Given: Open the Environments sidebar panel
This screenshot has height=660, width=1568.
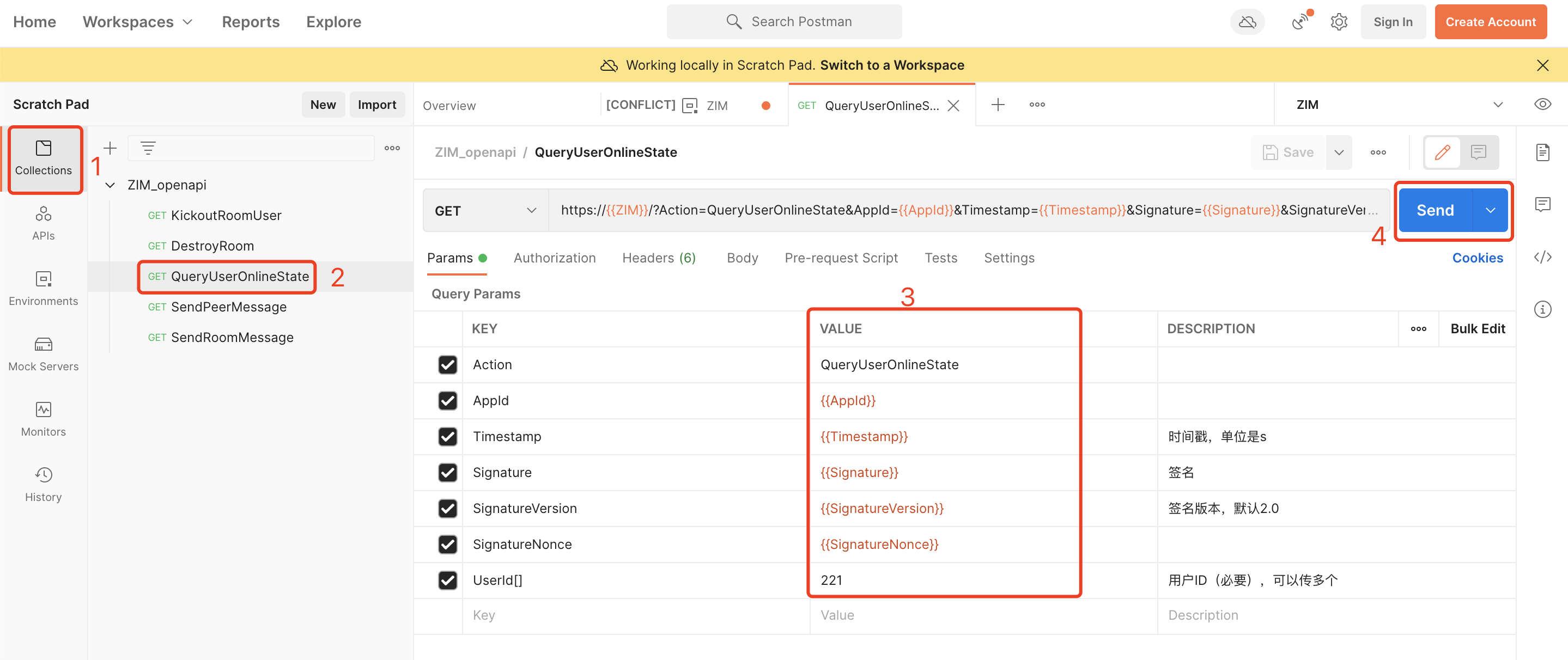Looking at the screenshot, I should 43,289.
